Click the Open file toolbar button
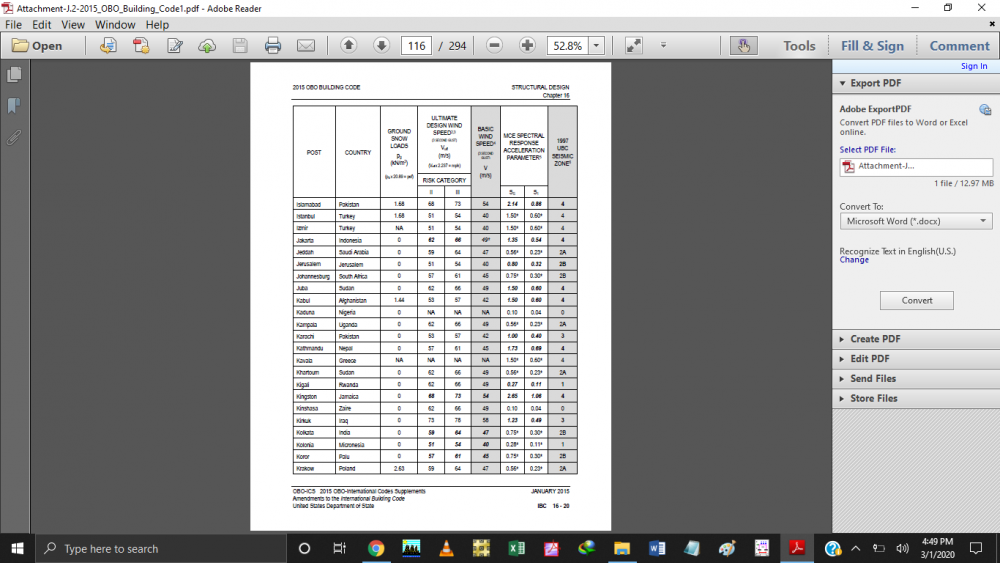The width and height of the screenshot is (1000, 563). point(37,46)
